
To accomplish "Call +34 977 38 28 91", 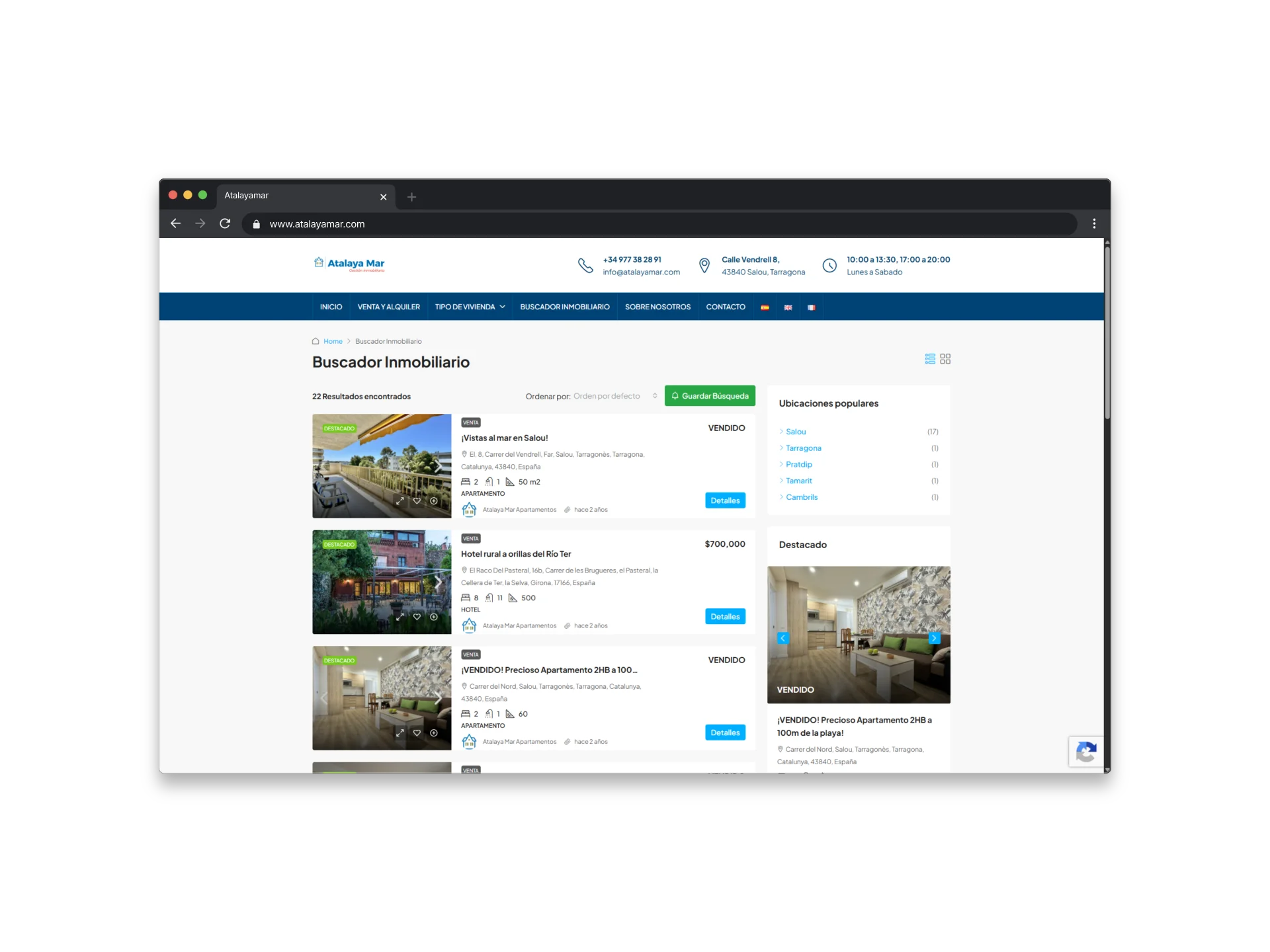I will tap(632, 260).
